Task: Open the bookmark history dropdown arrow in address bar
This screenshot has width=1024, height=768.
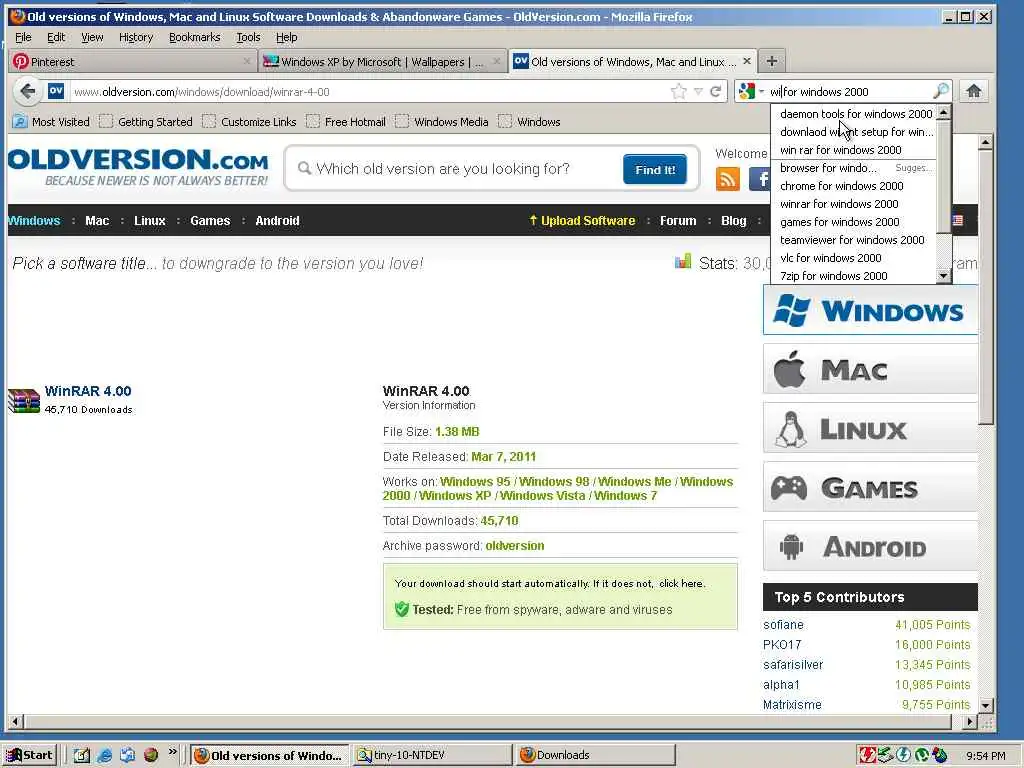Action: [x=698, y=91]
